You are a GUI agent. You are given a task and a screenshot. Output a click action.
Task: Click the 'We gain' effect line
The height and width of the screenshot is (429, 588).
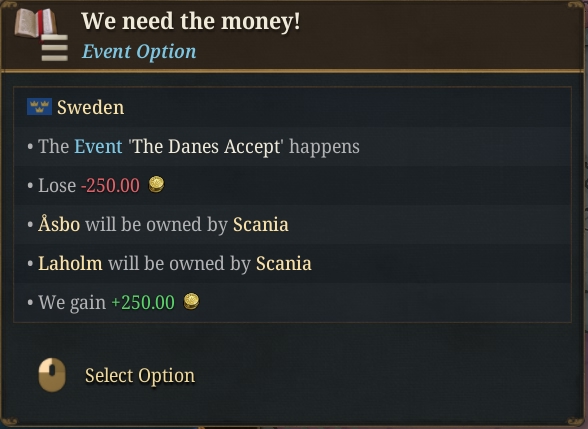tap(113, 302)
